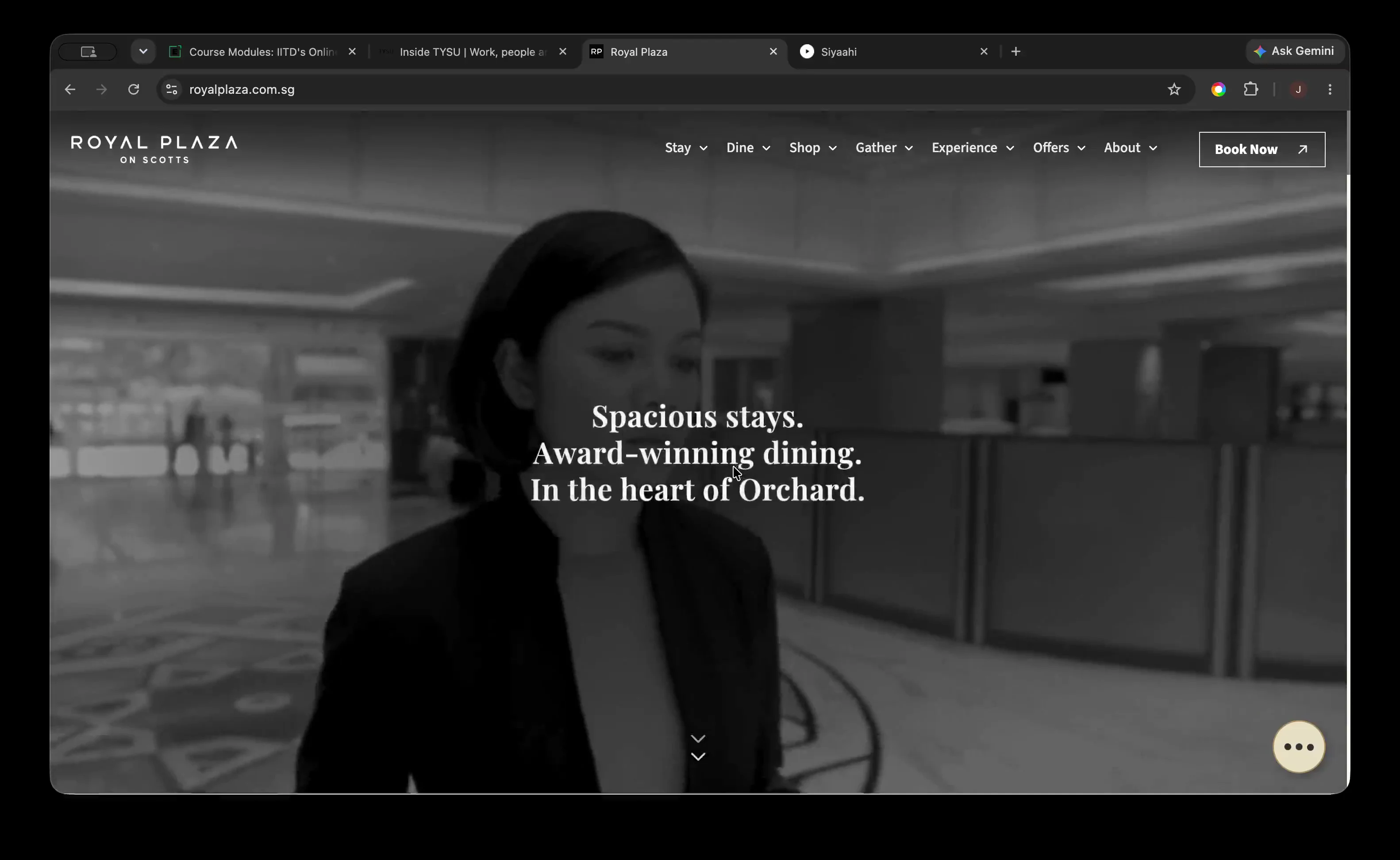Open the Extensions puzzle icon
Viewport: 1400px width, 860px height.
click(1251, 89)
